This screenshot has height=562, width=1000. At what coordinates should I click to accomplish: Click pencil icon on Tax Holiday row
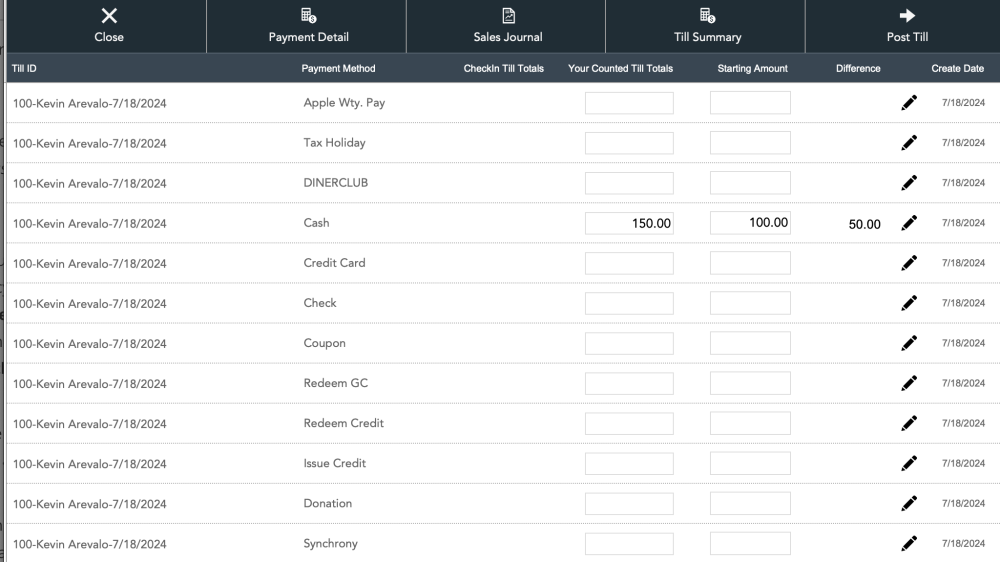908,143
